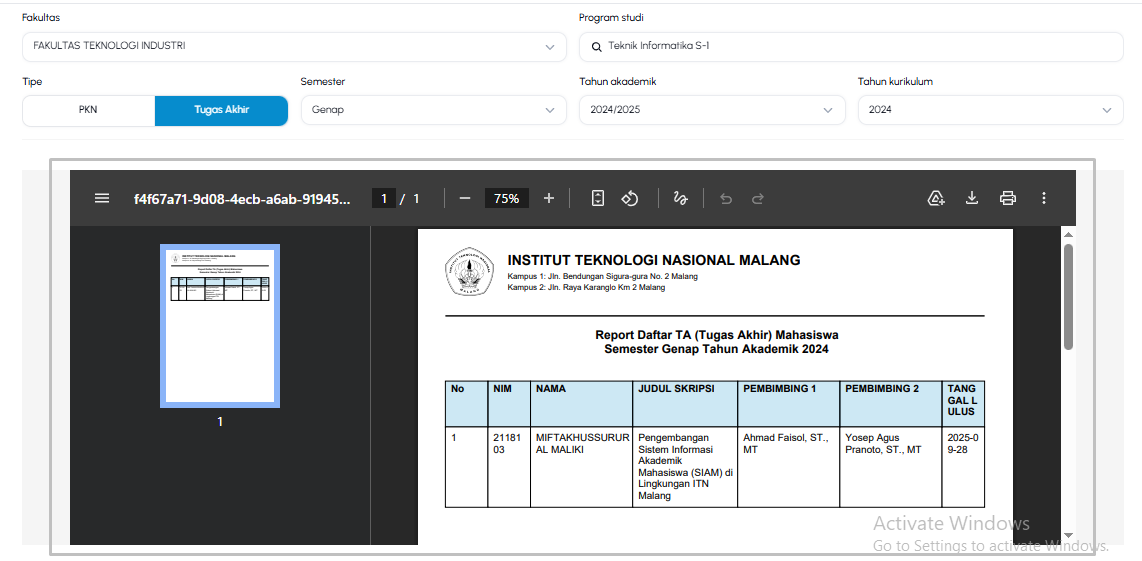Image resolution: width=1142 pixels, height=561 pixels.
Task: Click the scrollbar up arrow
Action: 1068,234
